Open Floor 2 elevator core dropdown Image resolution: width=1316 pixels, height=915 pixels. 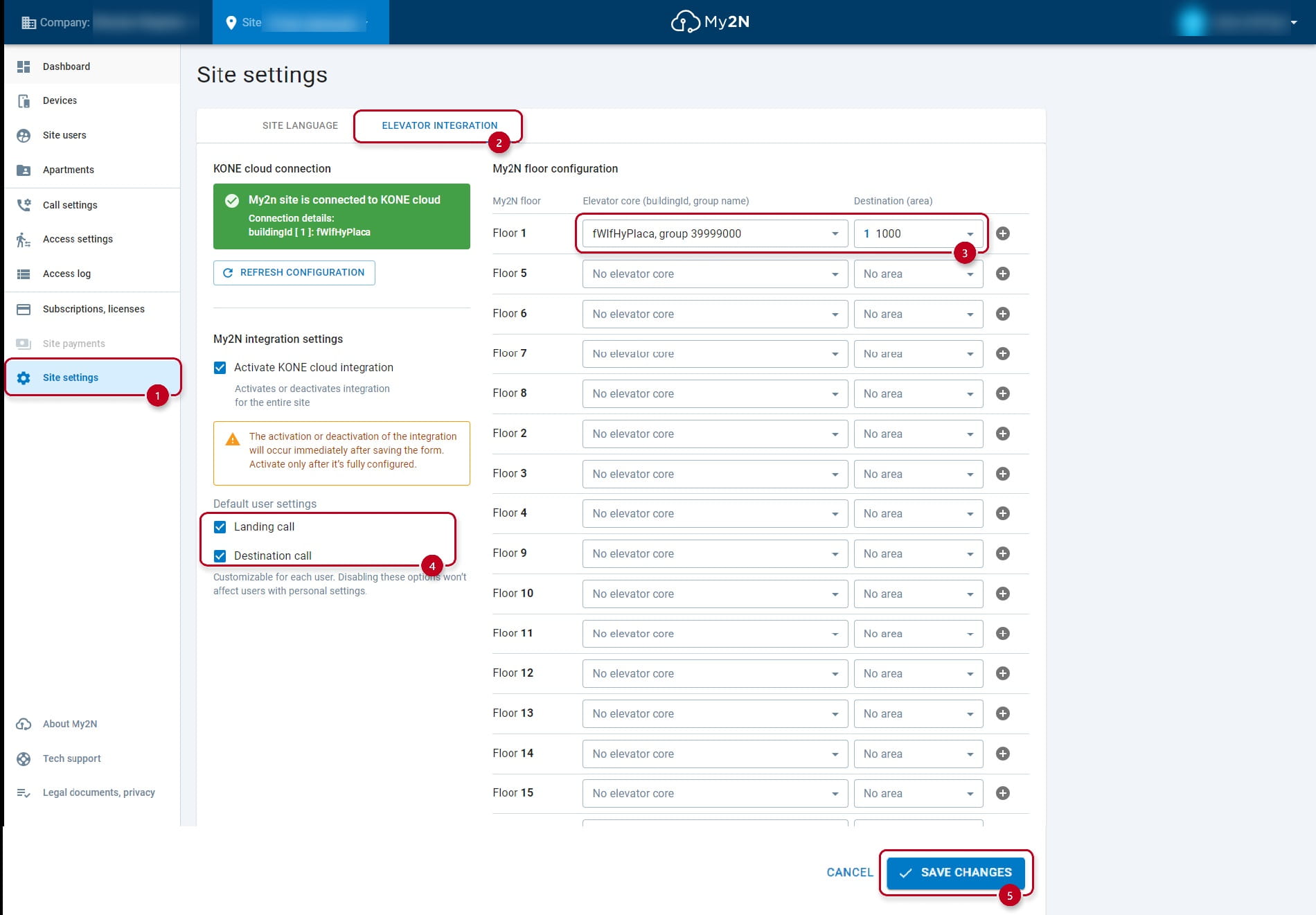(715, 434)
